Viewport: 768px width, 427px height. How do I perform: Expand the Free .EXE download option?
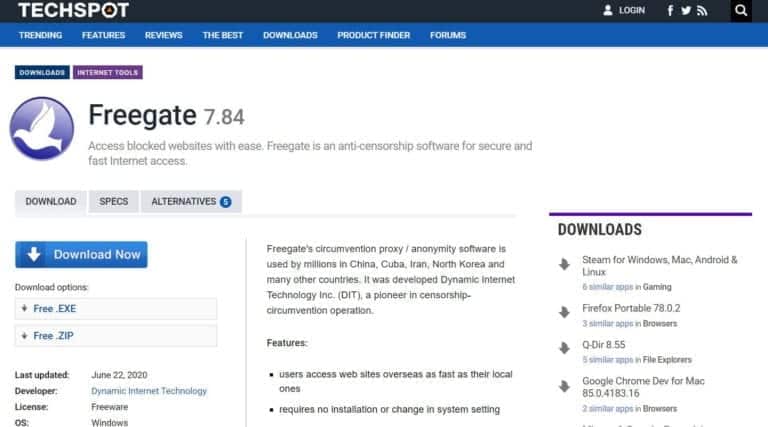pyautogui.click(x=115, y=309)
